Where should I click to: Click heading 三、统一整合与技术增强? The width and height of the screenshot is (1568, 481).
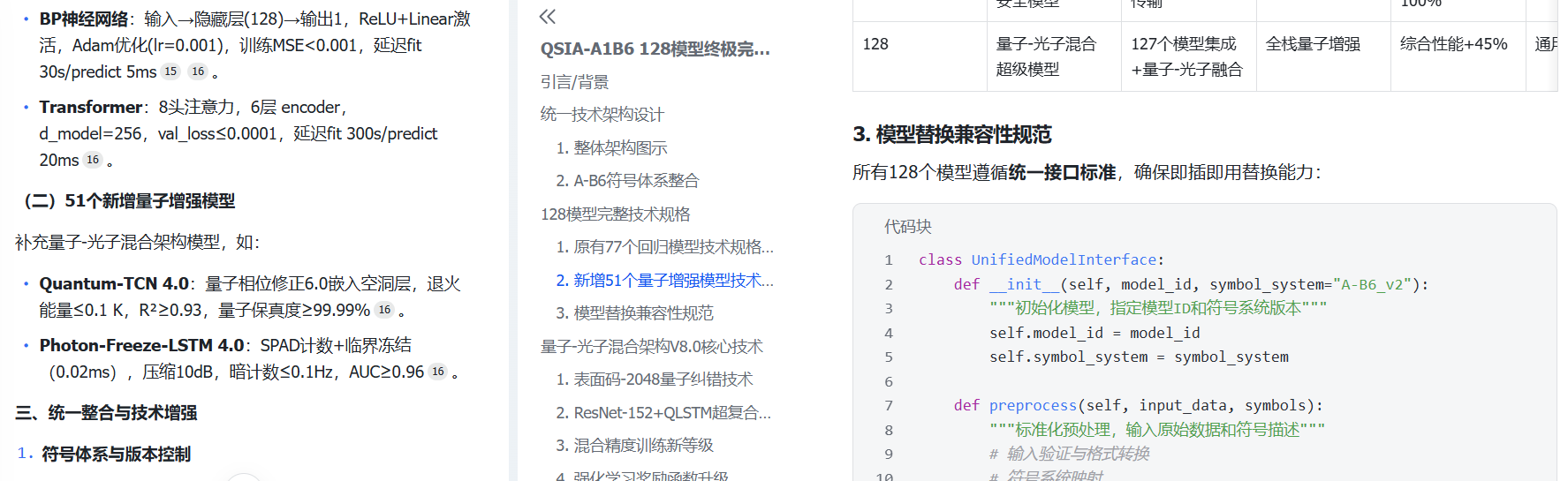[106, 413]
